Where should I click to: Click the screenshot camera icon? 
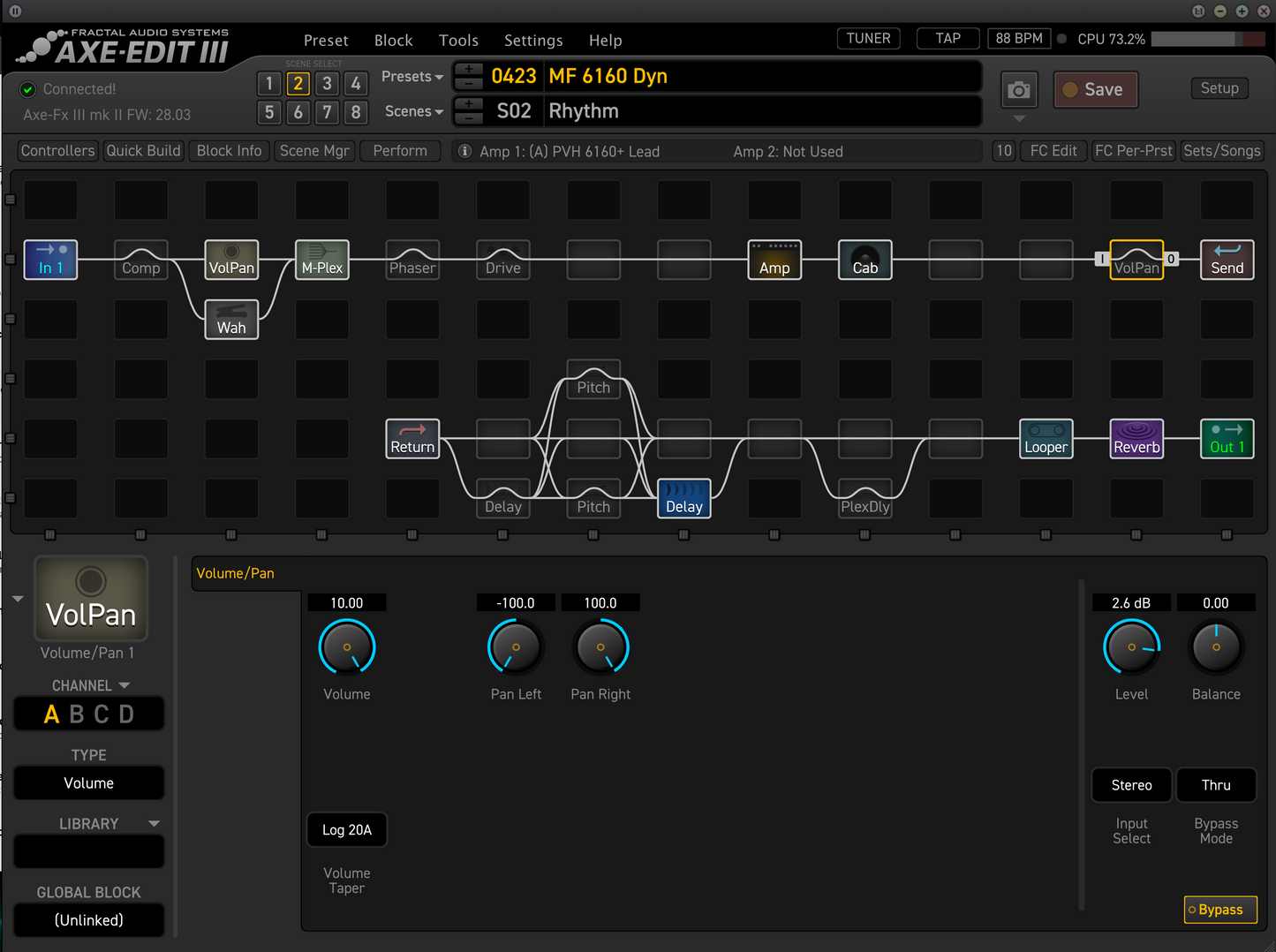coord(1018,89)
